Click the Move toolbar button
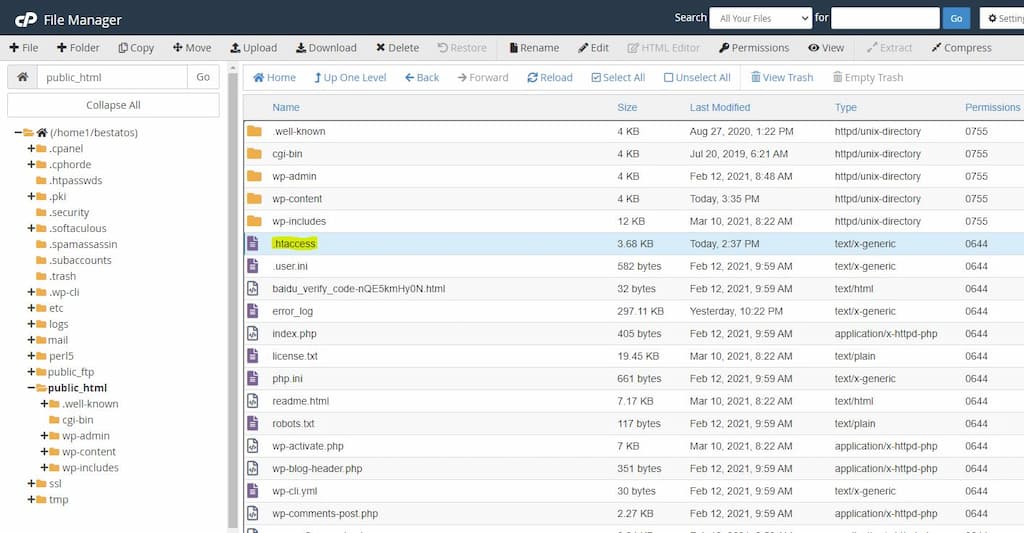Screen dimensions: 1024x533 click(192, 48)
